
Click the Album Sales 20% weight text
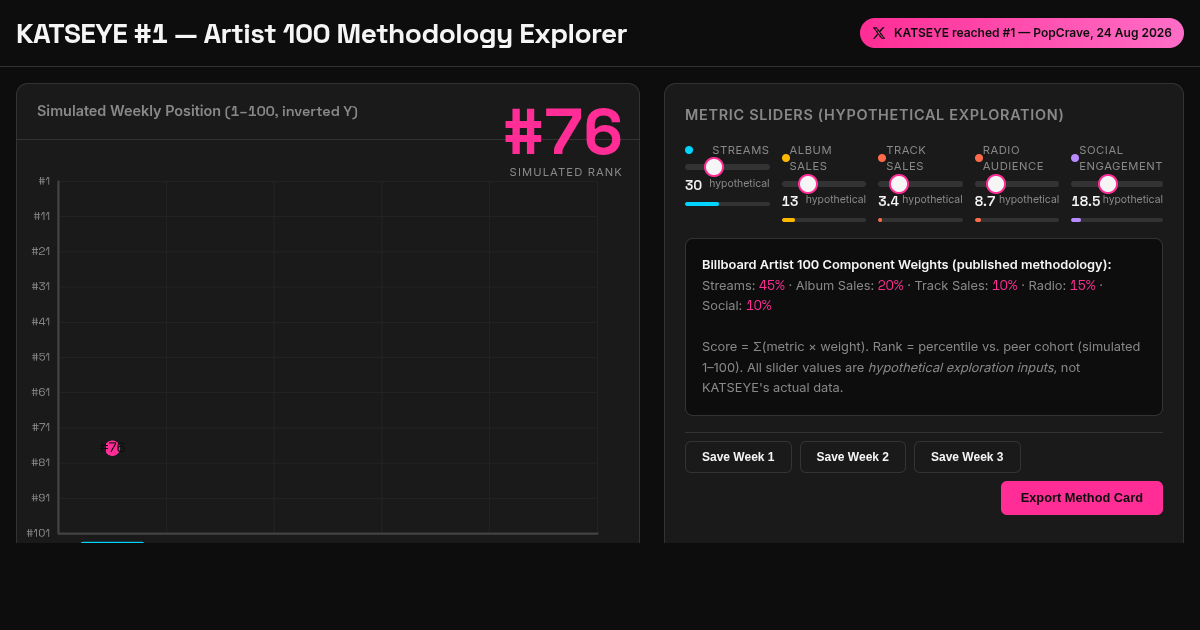pyautogui.click(x=891, y=285)
